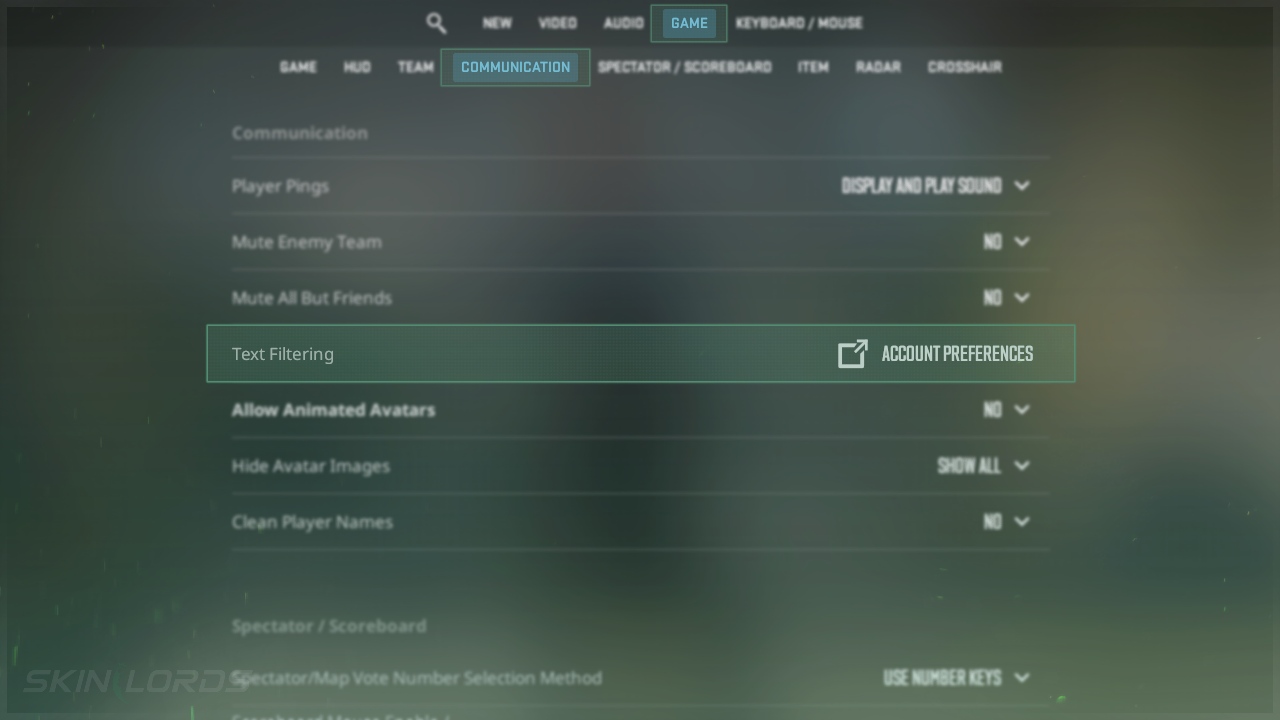Click the external link icon beside Account Preferences
The width and height of the screenshot is (1280, 720).
(x=852, y=354)
